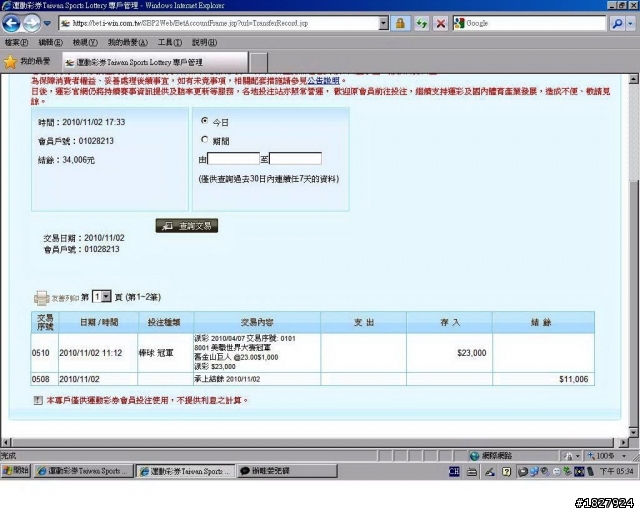Viewport: 640px width, 511px height.
Task: Click the magnifier search button
Action: tap(618, 23)
